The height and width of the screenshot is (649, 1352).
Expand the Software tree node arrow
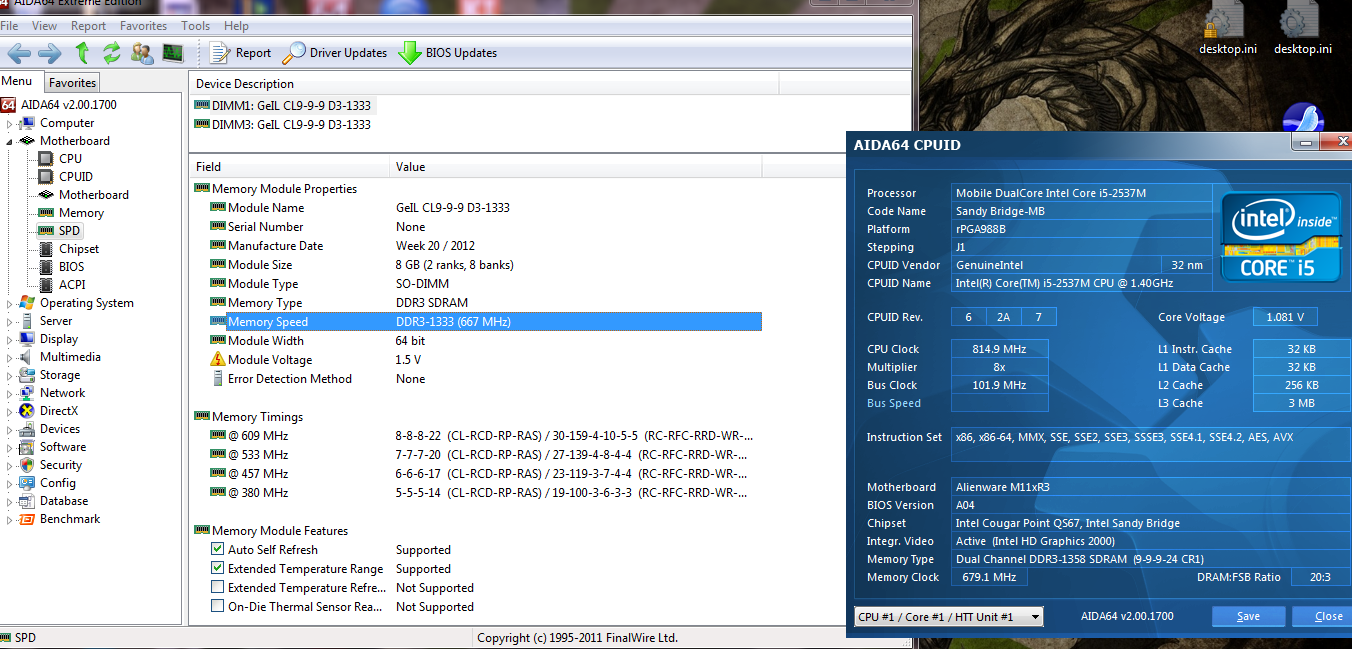click(10, 447)
